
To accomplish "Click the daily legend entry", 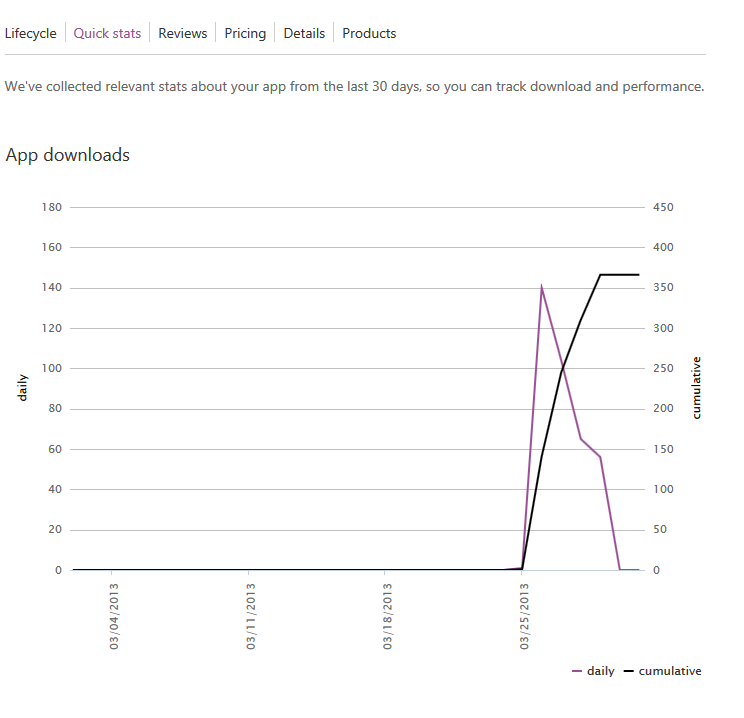I will (x=594, y=671).
